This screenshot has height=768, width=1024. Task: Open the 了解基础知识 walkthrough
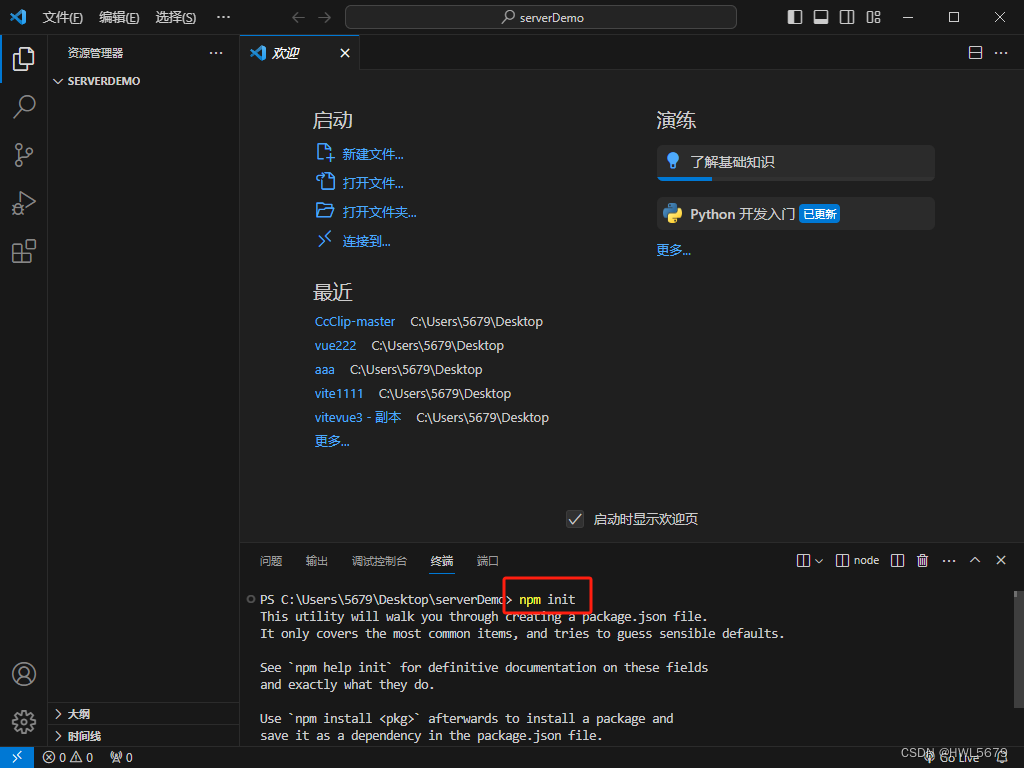pos(795,163)
